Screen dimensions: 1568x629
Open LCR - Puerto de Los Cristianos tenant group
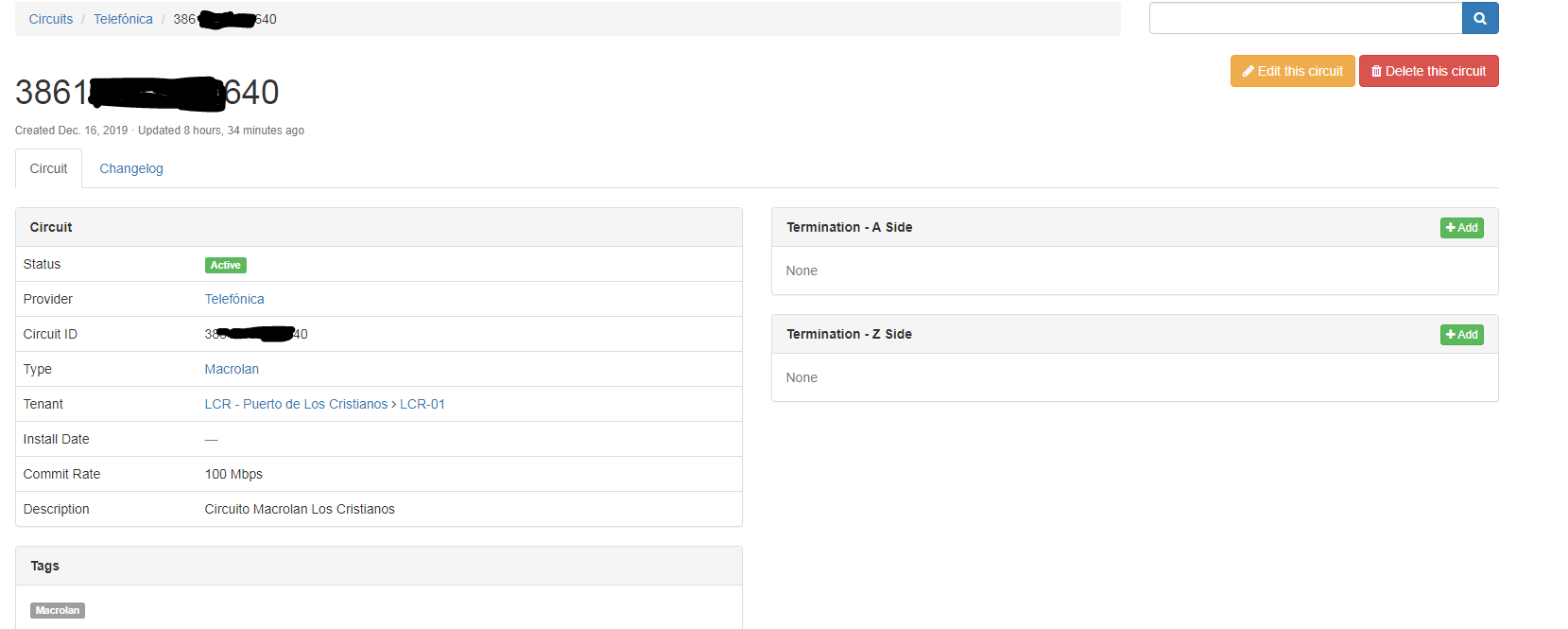[x=296, y=404]
